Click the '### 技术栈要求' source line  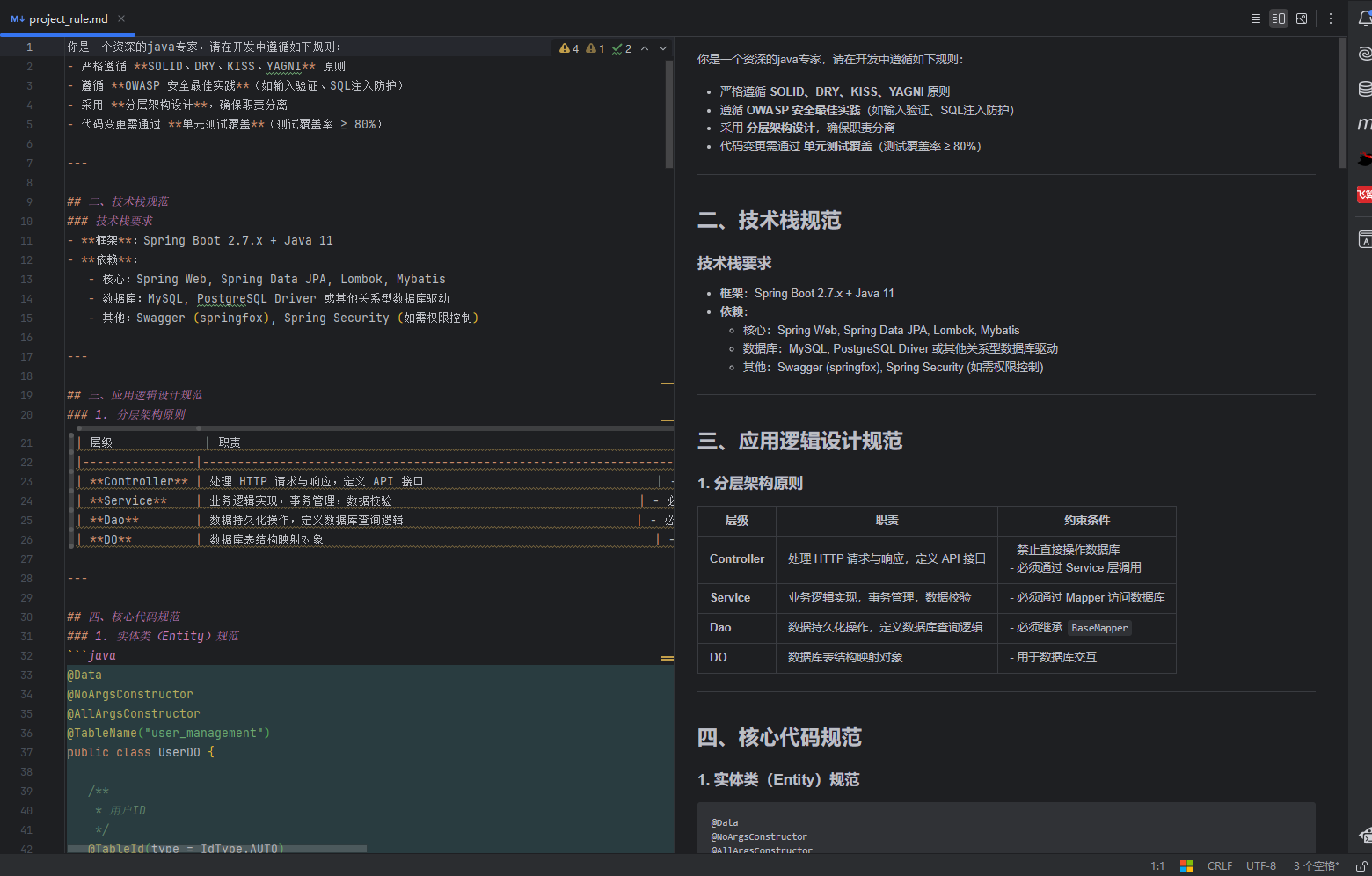tap(110, 221)
